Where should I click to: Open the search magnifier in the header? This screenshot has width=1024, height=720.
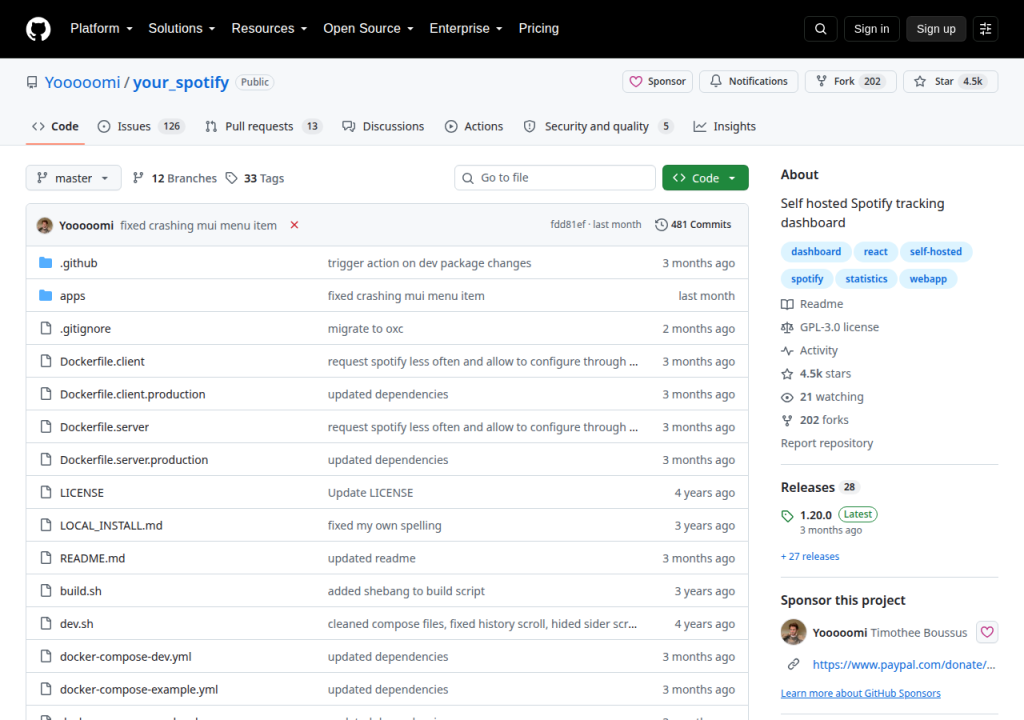point(821,29)
